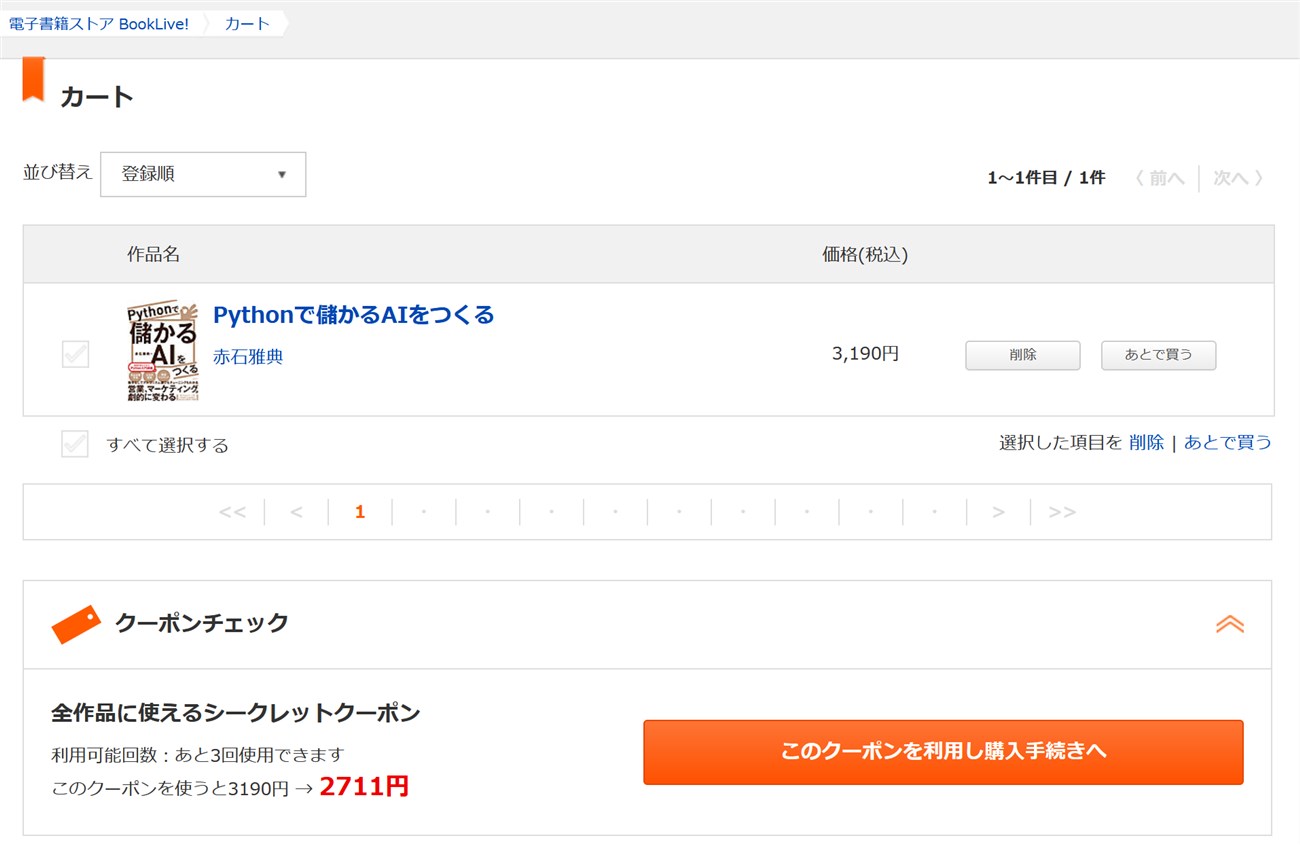
Task: Proceed to purchase using the coupon button
Action: 942,752
